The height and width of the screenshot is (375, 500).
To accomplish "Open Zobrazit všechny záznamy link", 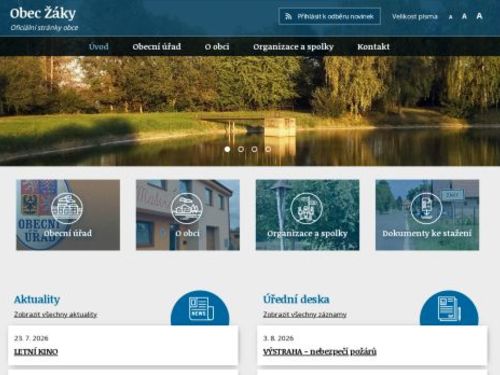I will coord(305,314).
